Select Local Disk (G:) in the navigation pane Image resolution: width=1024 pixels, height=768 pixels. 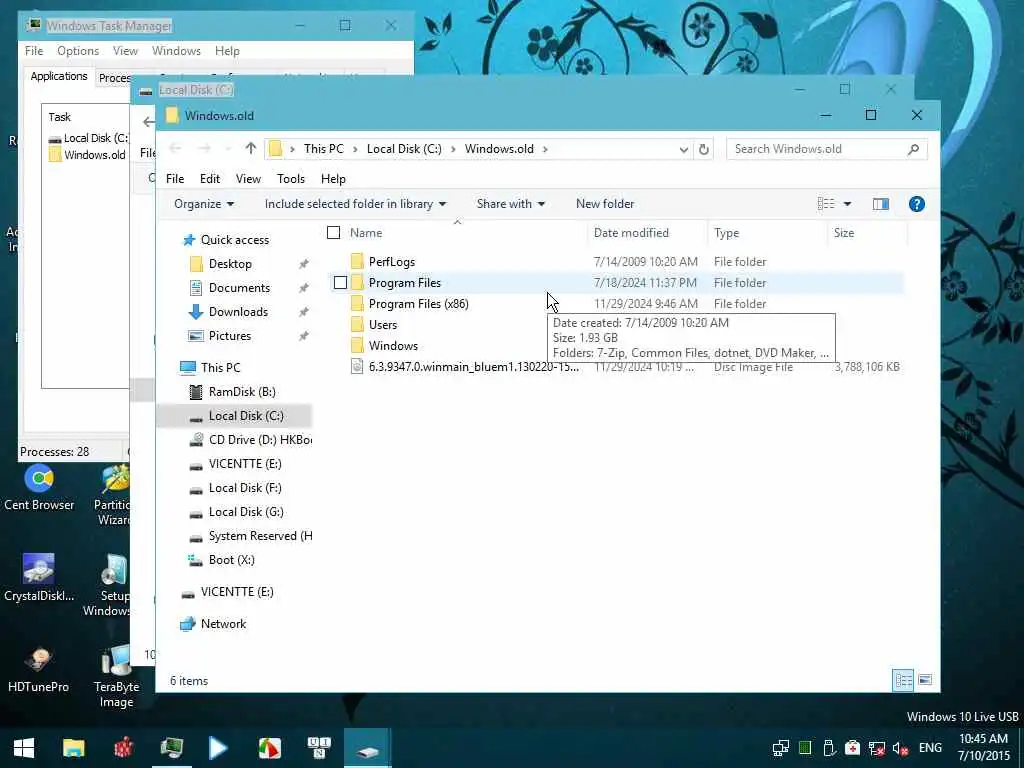pyautogui.click(x=246, y=512)
